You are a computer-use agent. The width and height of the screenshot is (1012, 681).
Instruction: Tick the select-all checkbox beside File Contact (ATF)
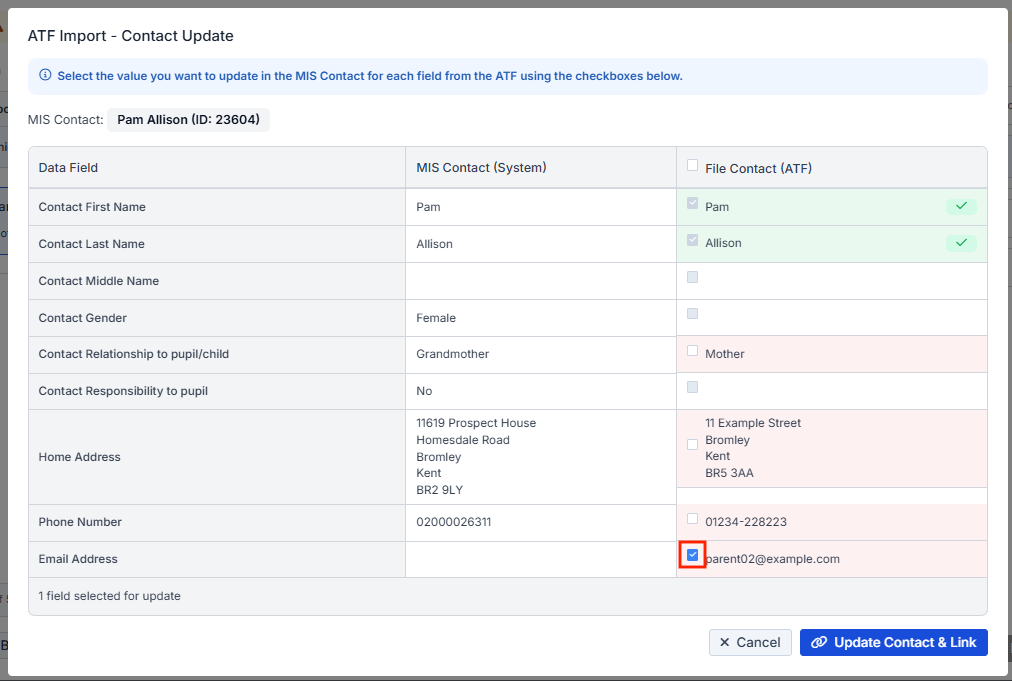click(x=693, y=165)
